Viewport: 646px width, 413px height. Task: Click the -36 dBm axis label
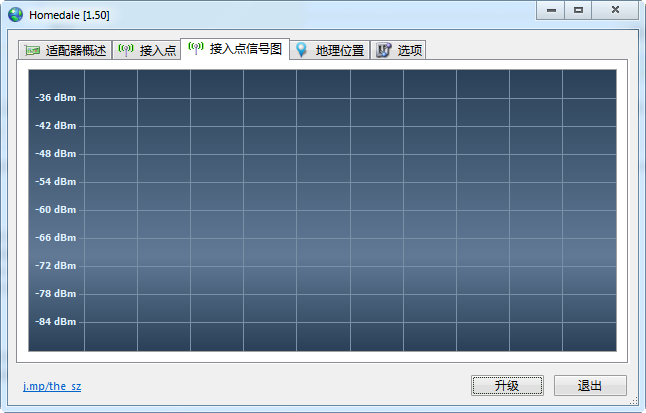click(x=56, y=98)
